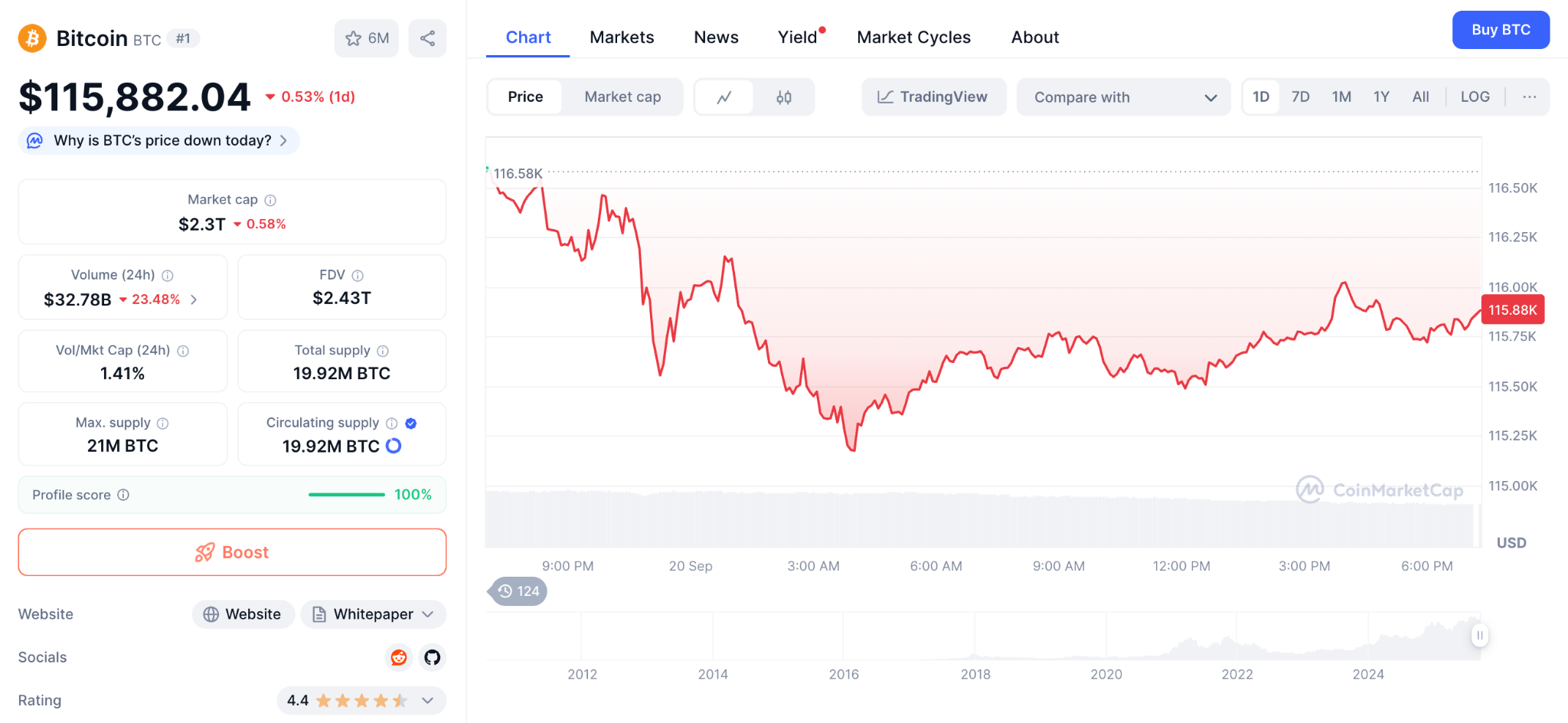Add Bitcoin to watchlist star button

click(x=367, y=38)
